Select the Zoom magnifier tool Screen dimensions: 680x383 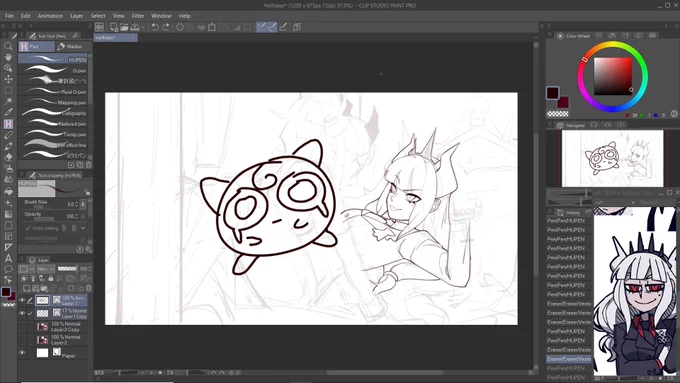coord(8,46)
